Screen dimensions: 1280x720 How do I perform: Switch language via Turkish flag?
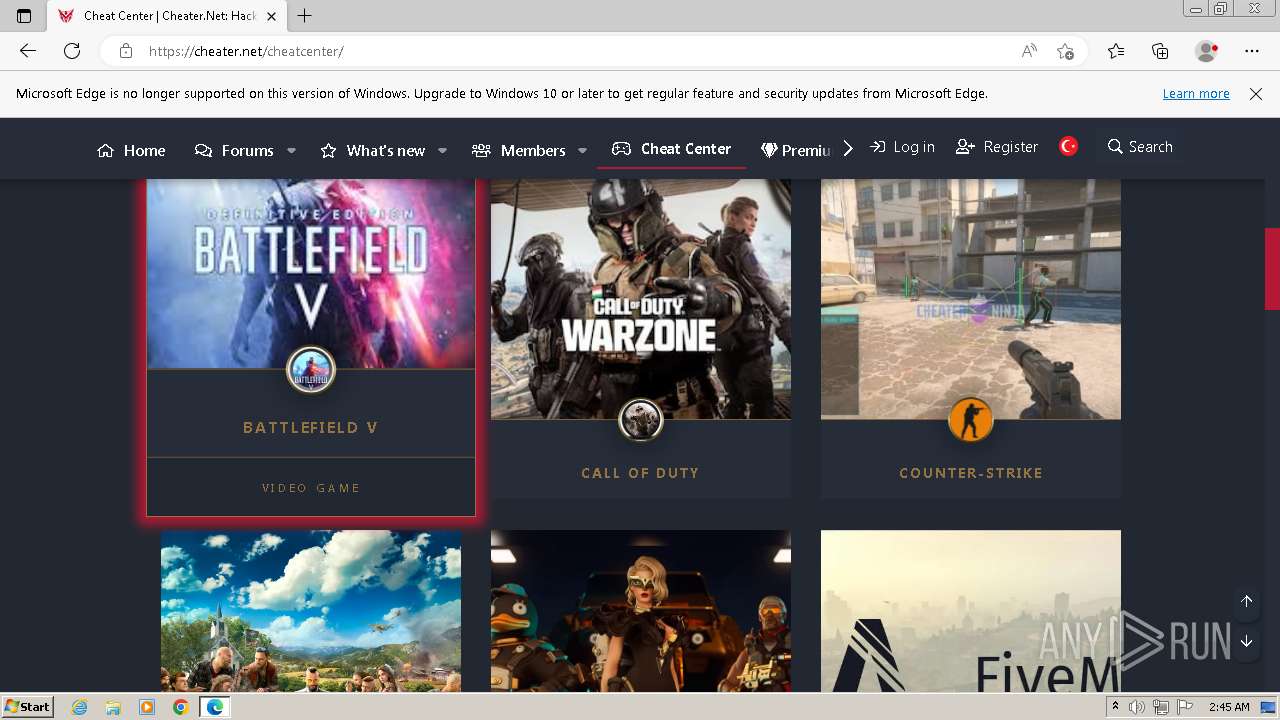click(1069, 146)
